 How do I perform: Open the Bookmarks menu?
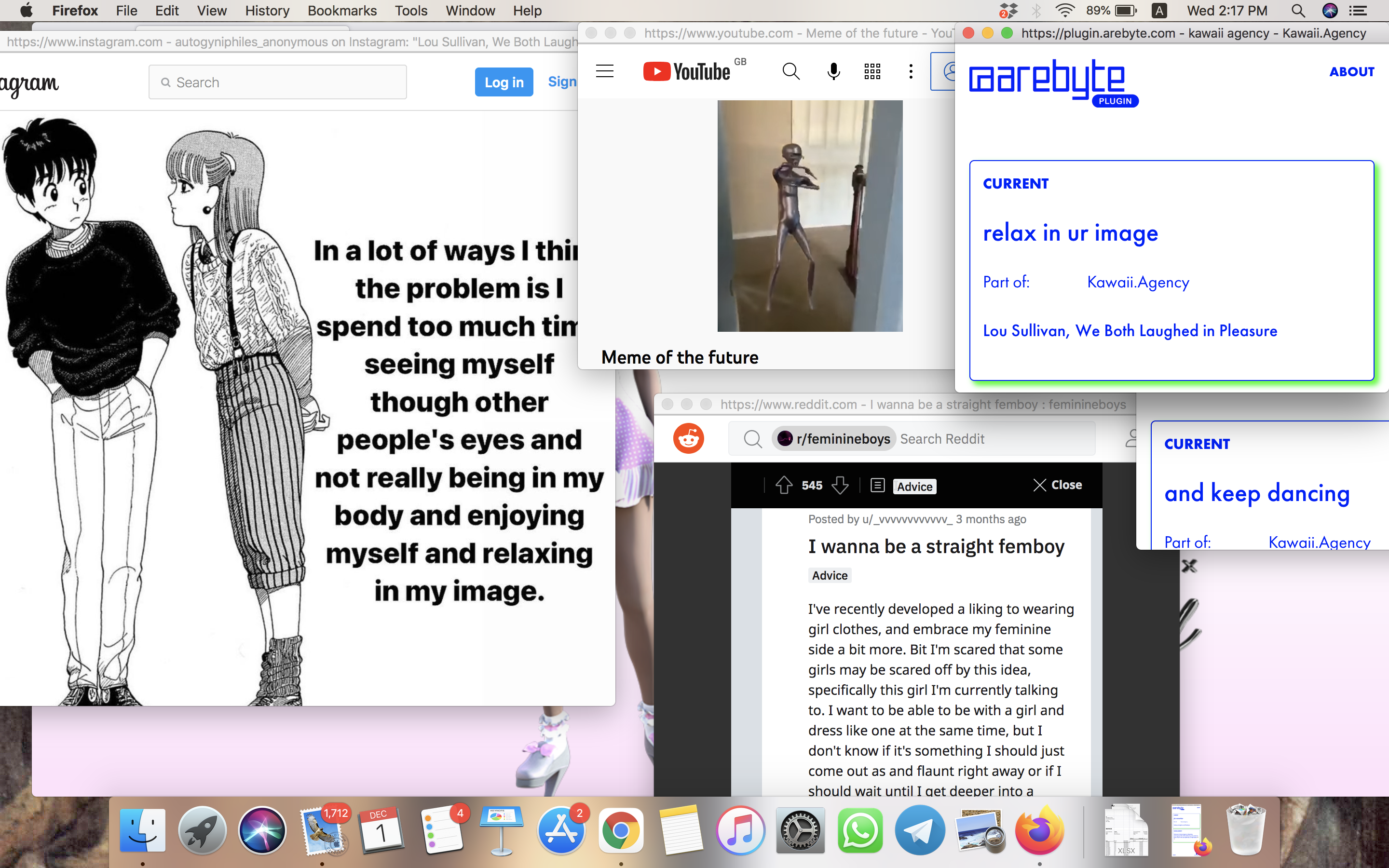pyautogui.click(x=342, y=10)
